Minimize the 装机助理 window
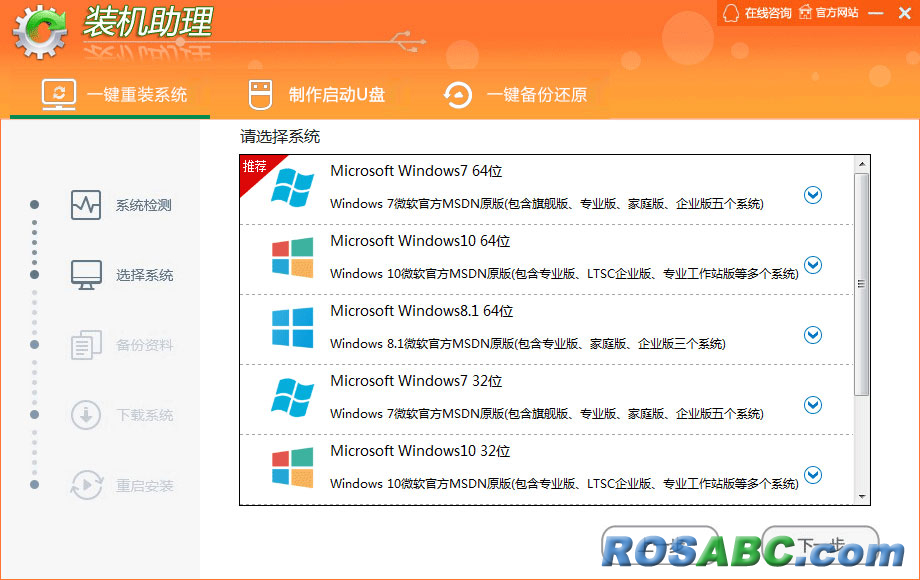This screenshot has width=920, height=580. (x=876, y=13)
